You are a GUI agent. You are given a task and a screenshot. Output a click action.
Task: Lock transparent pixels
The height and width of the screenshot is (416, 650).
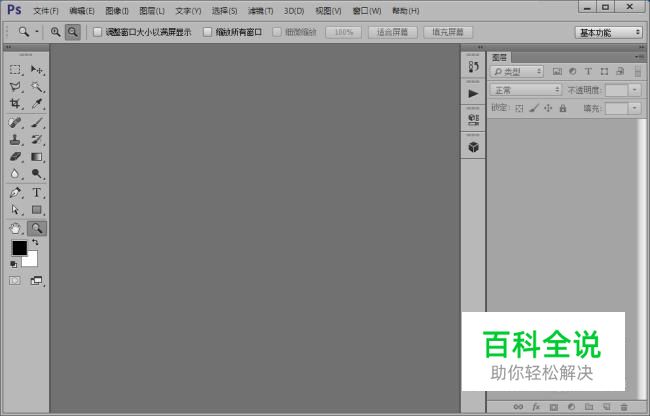point(519,109)
